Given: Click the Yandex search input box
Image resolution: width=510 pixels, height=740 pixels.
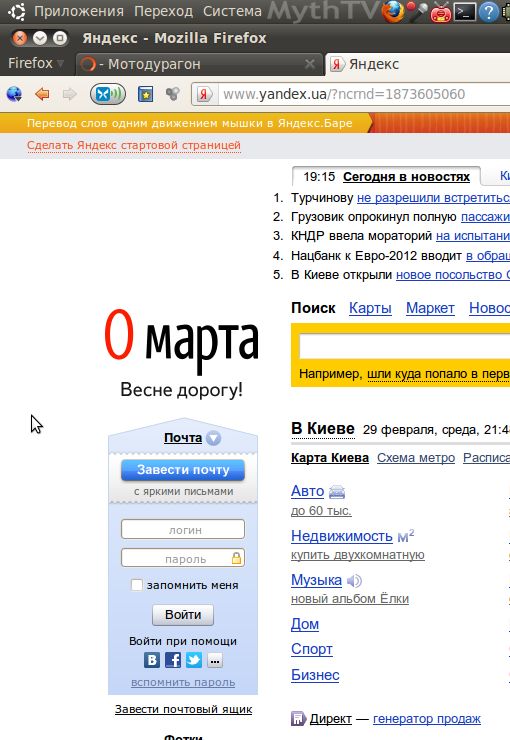Looking at the screenshot, I should point(404,346).
